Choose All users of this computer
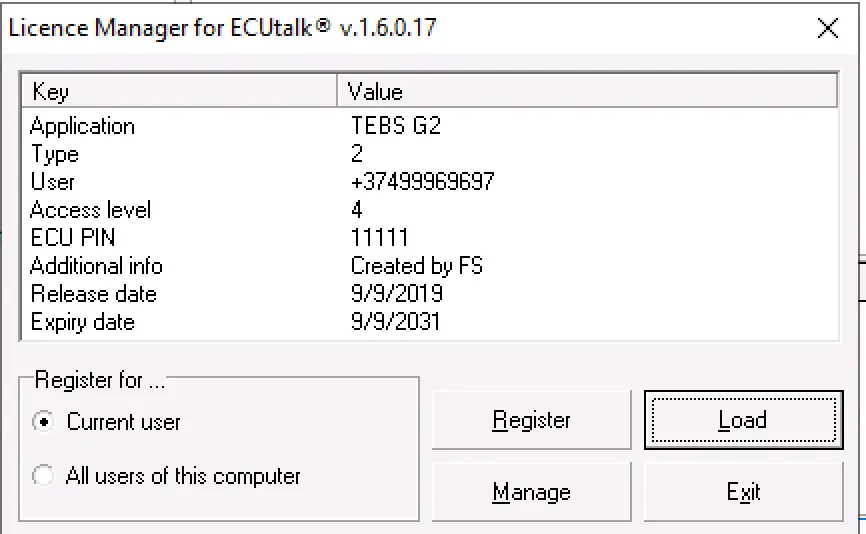This screenshot has width=866, height=534. tap(44, 476)
